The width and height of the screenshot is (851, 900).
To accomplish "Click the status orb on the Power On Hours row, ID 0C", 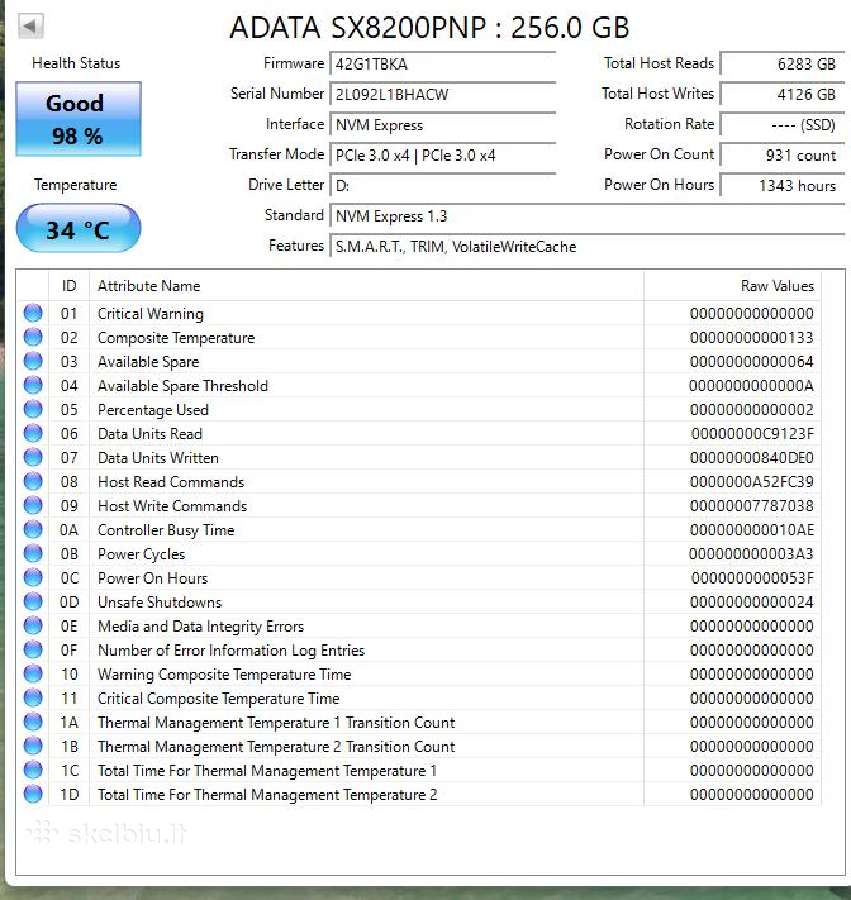I will pyautogui.click(x=33, y=577).
